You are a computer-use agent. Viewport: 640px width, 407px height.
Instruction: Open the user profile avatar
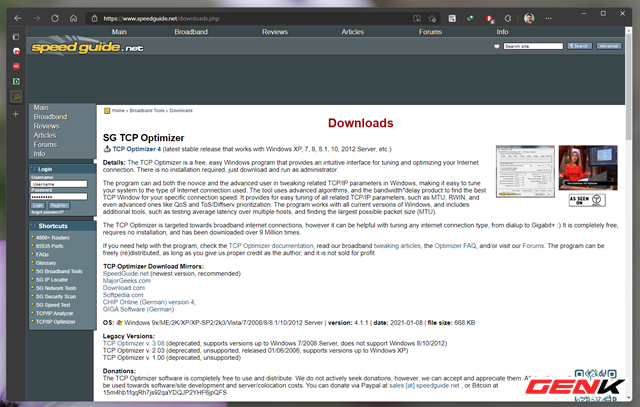[529, 18]
